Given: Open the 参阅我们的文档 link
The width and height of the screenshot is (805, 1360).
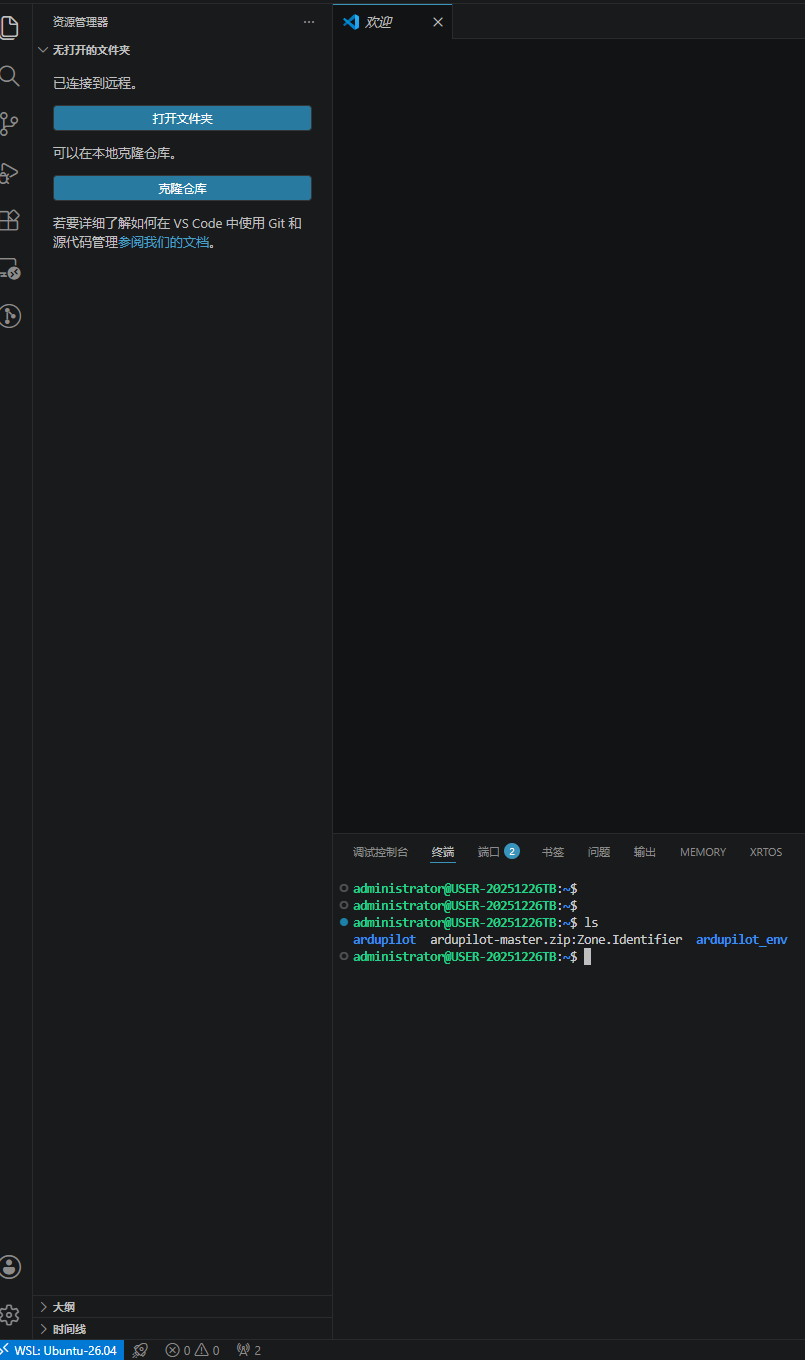Looking at the screenshot, I should click(x=163, y=242).
